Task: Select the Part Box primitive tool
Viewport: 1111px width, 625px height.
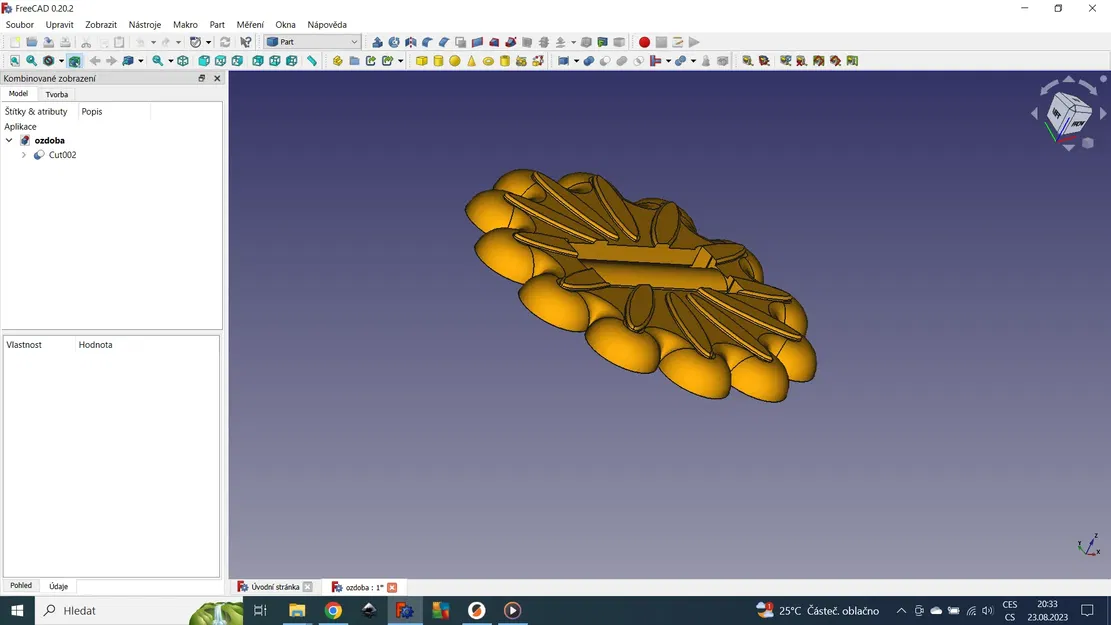Action: (421, 60)
